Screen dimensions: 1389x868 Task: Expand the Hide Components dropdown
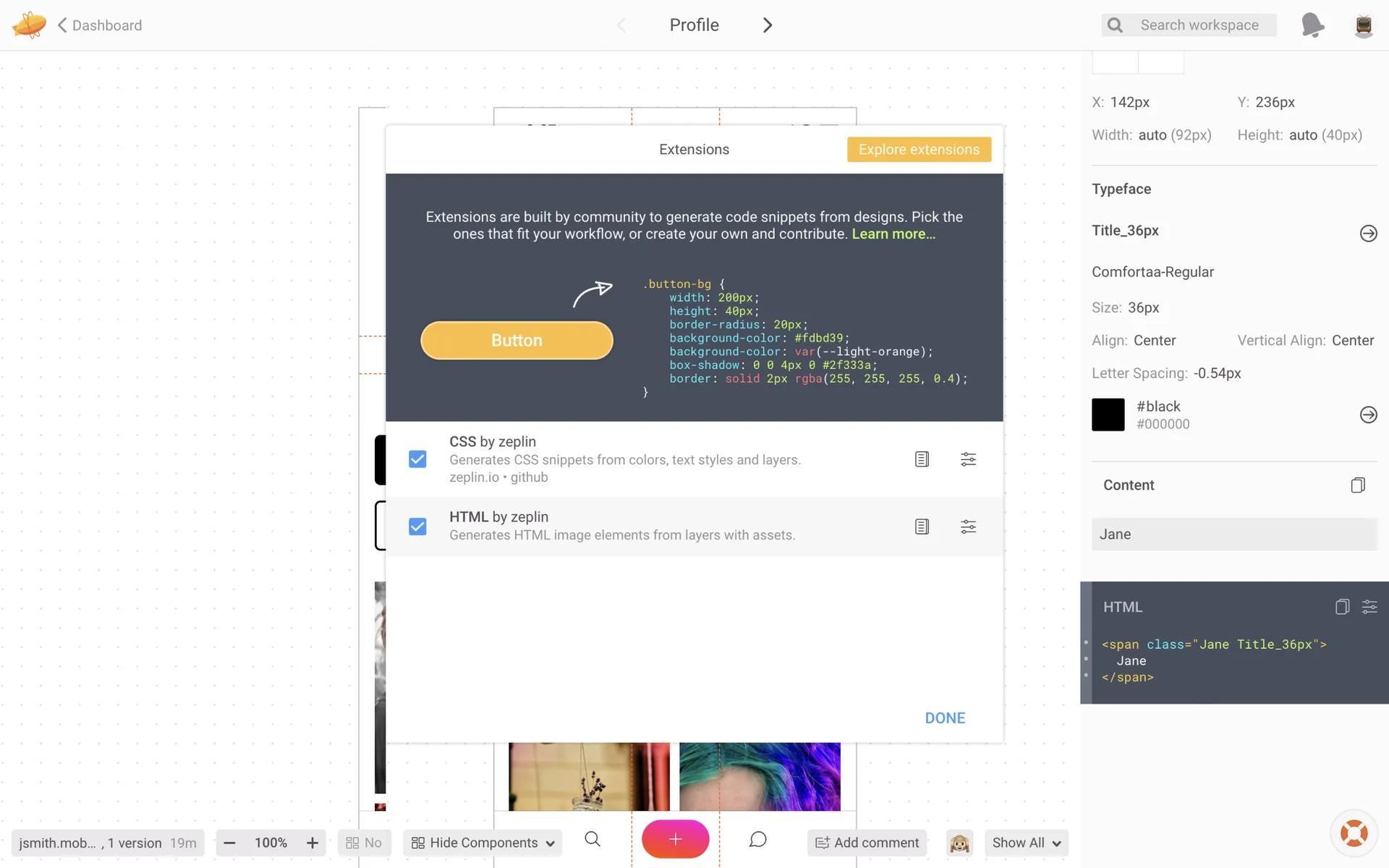click(x=483, y=843)
